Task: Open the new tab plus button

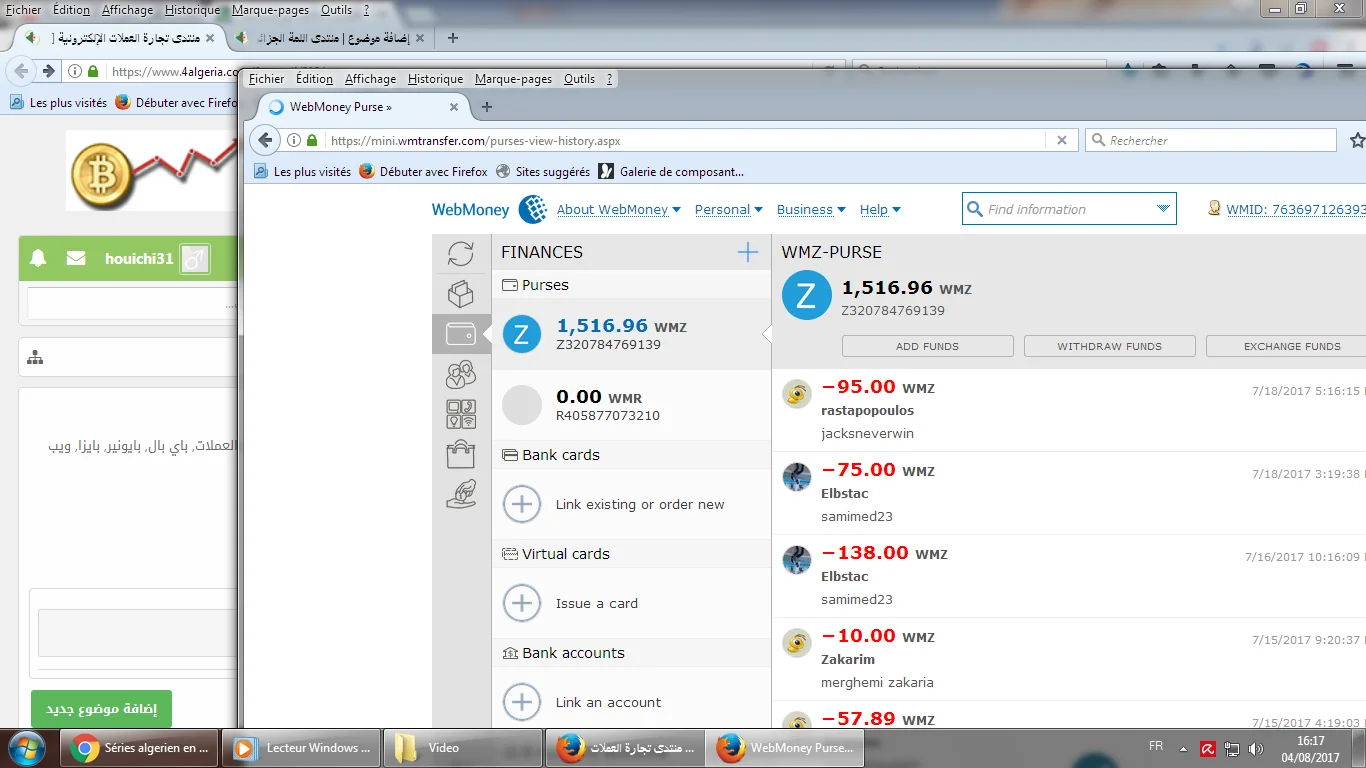Action: click(x=487, y=107)
